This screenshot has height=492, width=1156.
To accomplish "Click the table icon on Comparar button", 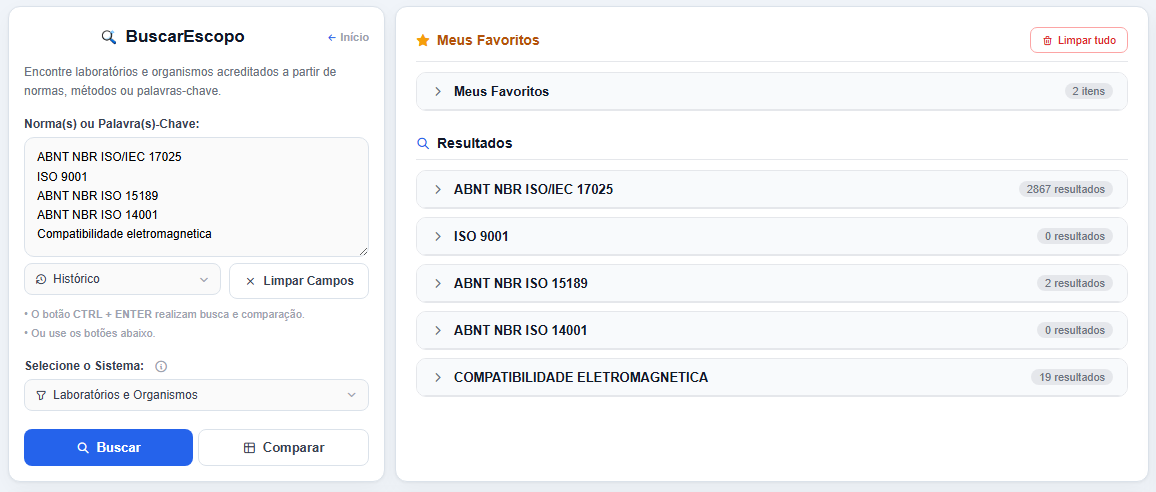I will pyautogui.click(x=249, y=448).
